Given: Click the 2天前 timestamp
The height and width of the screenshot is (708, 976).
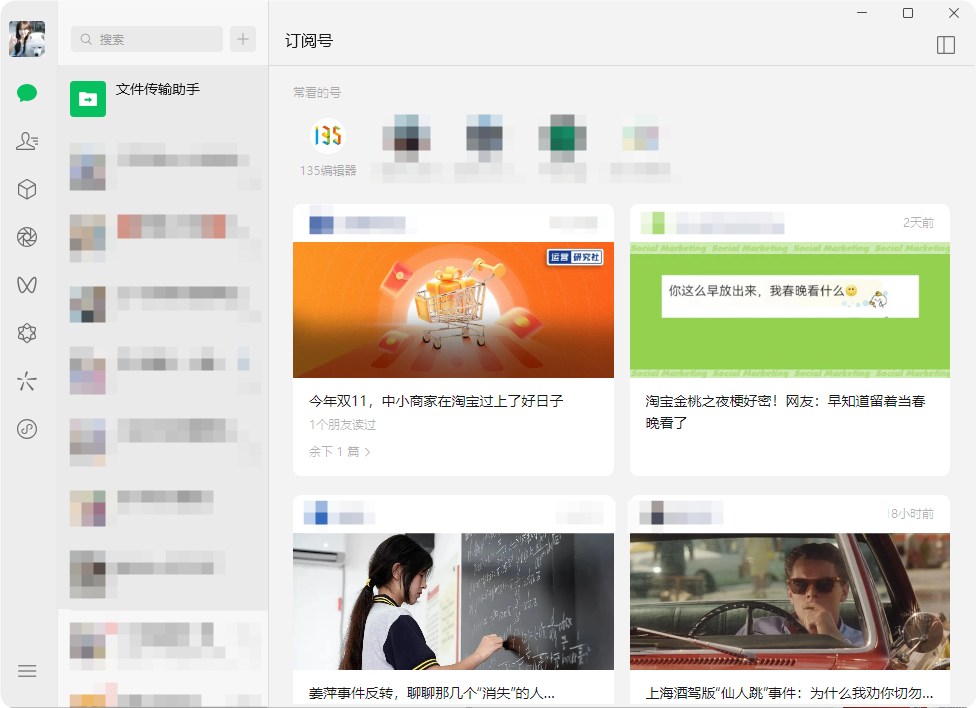Looking at the screenshot, I should [918, 223].
